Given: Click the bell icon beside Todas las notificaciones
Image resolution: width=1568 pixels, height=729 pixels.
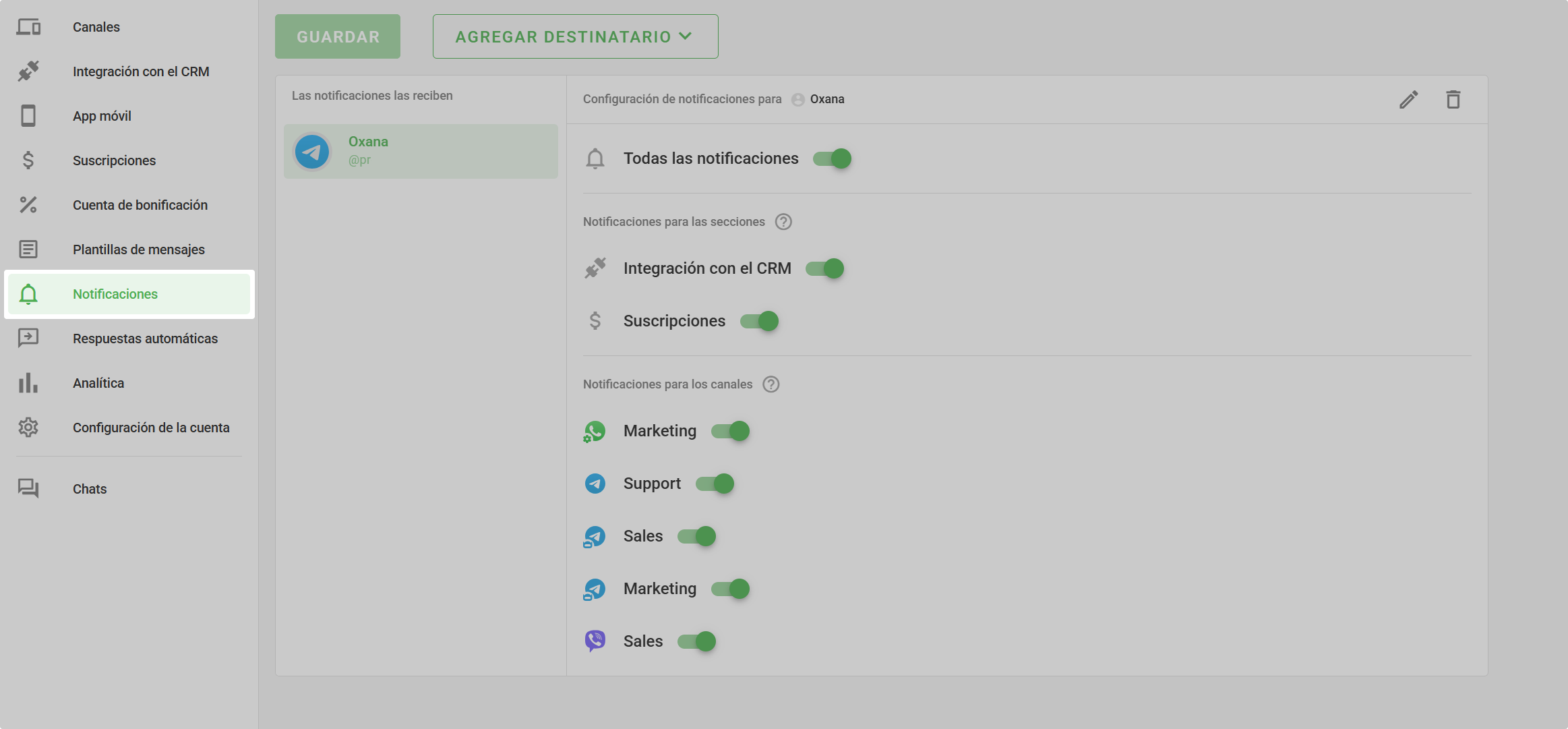Looking at the screenshot, I should (595, 159).
